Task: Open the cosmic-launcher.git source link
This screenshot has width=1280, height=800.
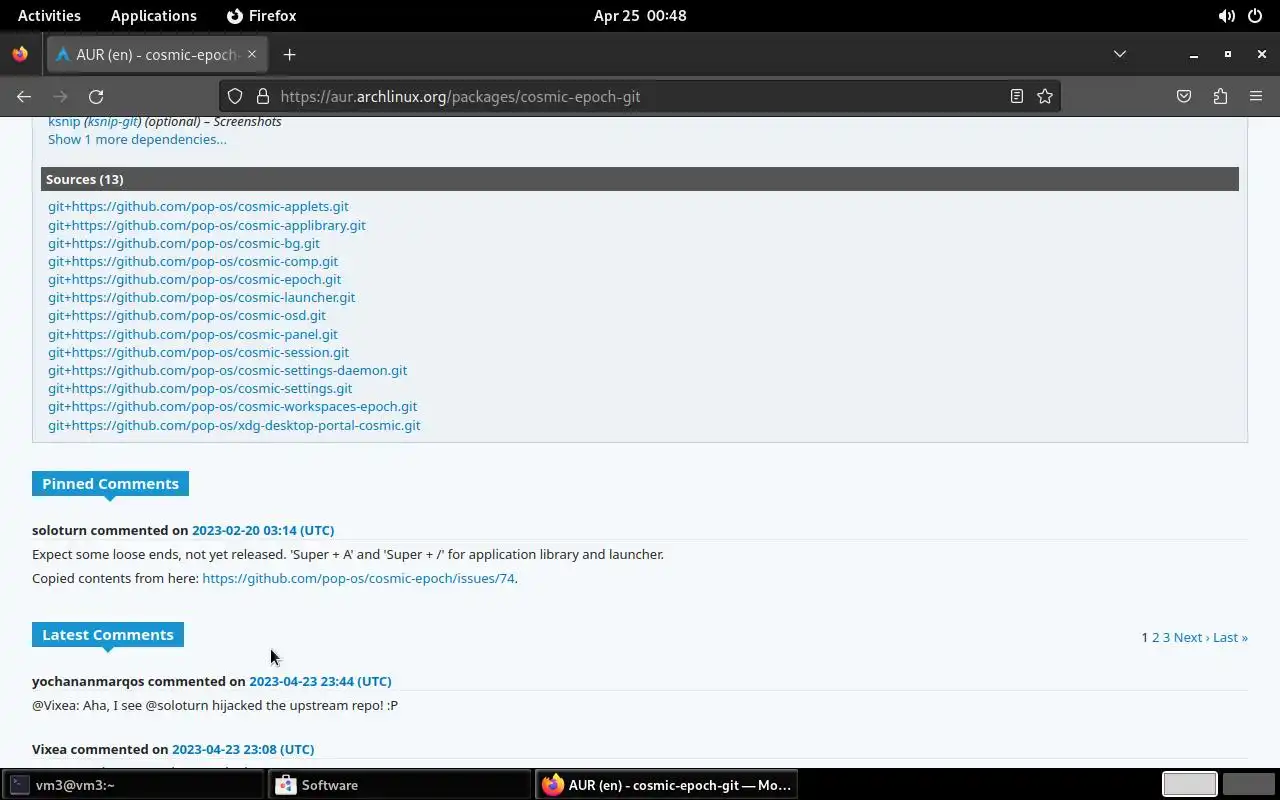Action: (201, 297)
